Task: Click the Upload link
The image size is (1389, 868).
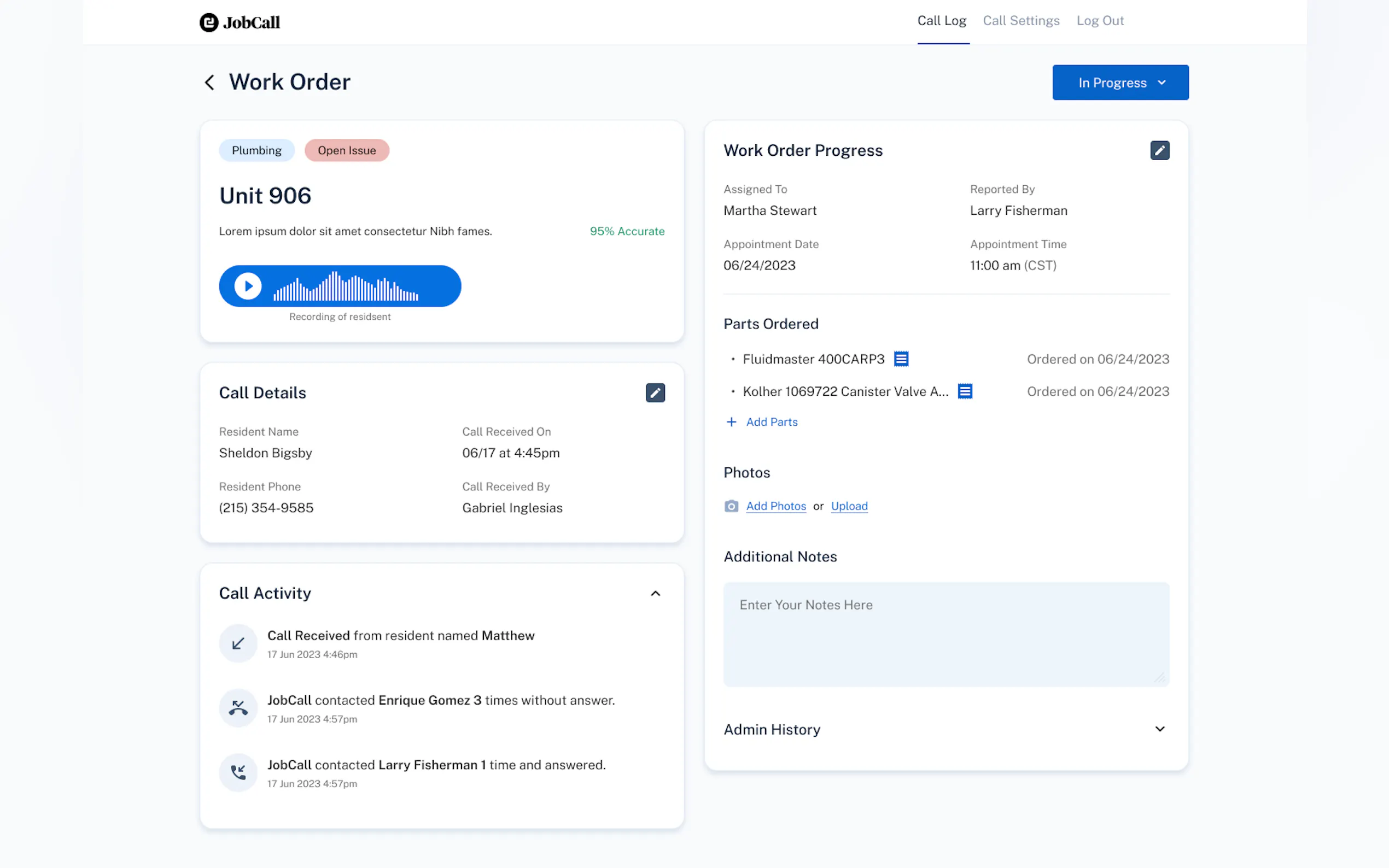Action: (x=849, y=506)
